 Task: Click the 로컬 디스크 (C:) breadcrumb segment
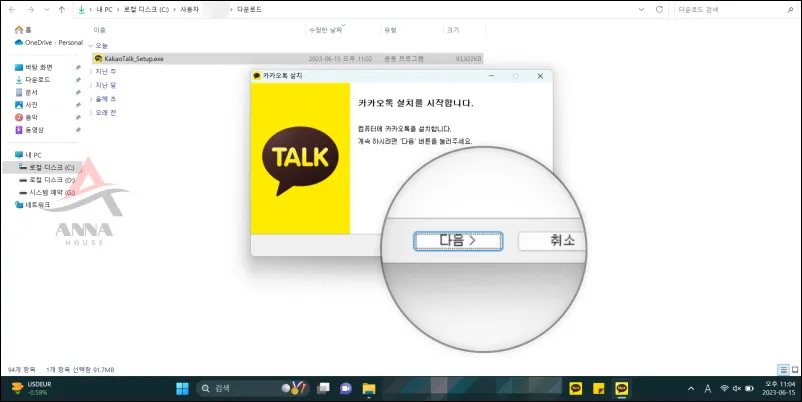pos(146,9)
